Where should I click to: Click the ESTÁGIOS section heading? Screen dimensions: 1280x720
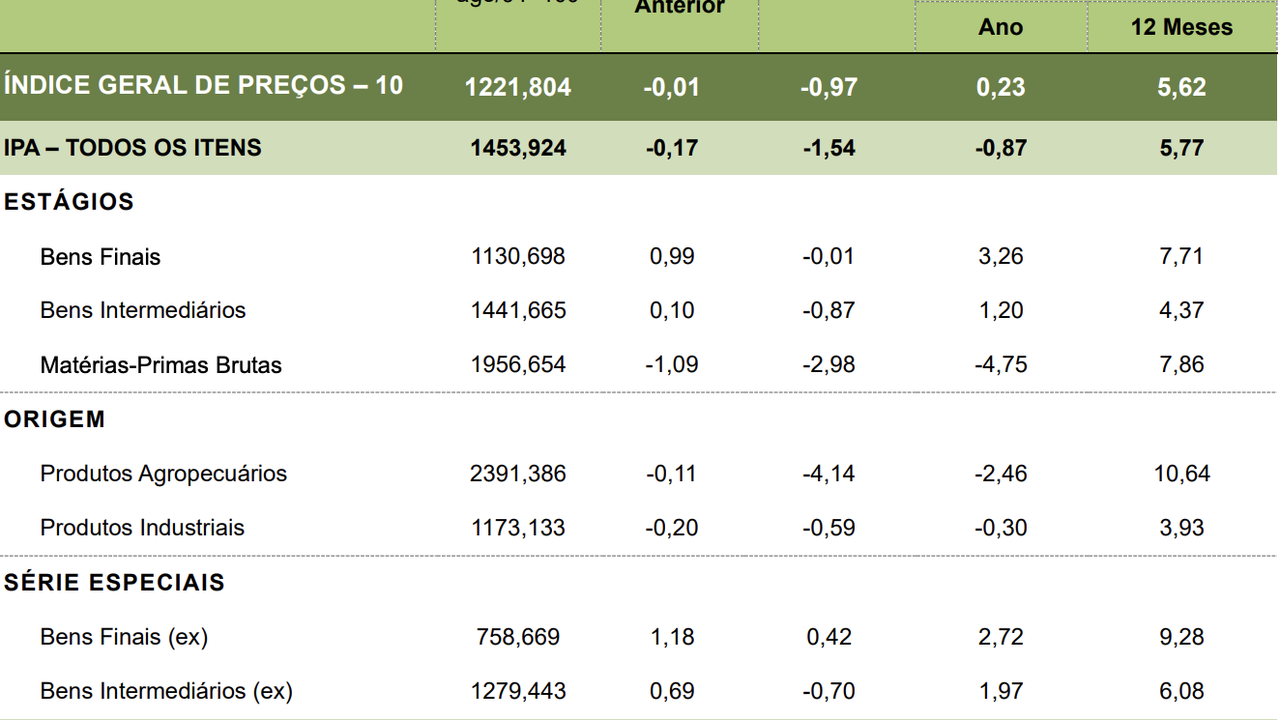click(x=69, y=202)
